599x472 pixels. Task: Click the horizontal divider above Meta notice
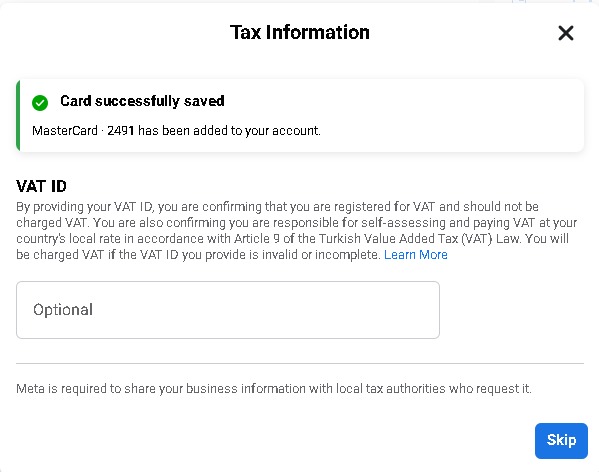click(x=300, y=364)
